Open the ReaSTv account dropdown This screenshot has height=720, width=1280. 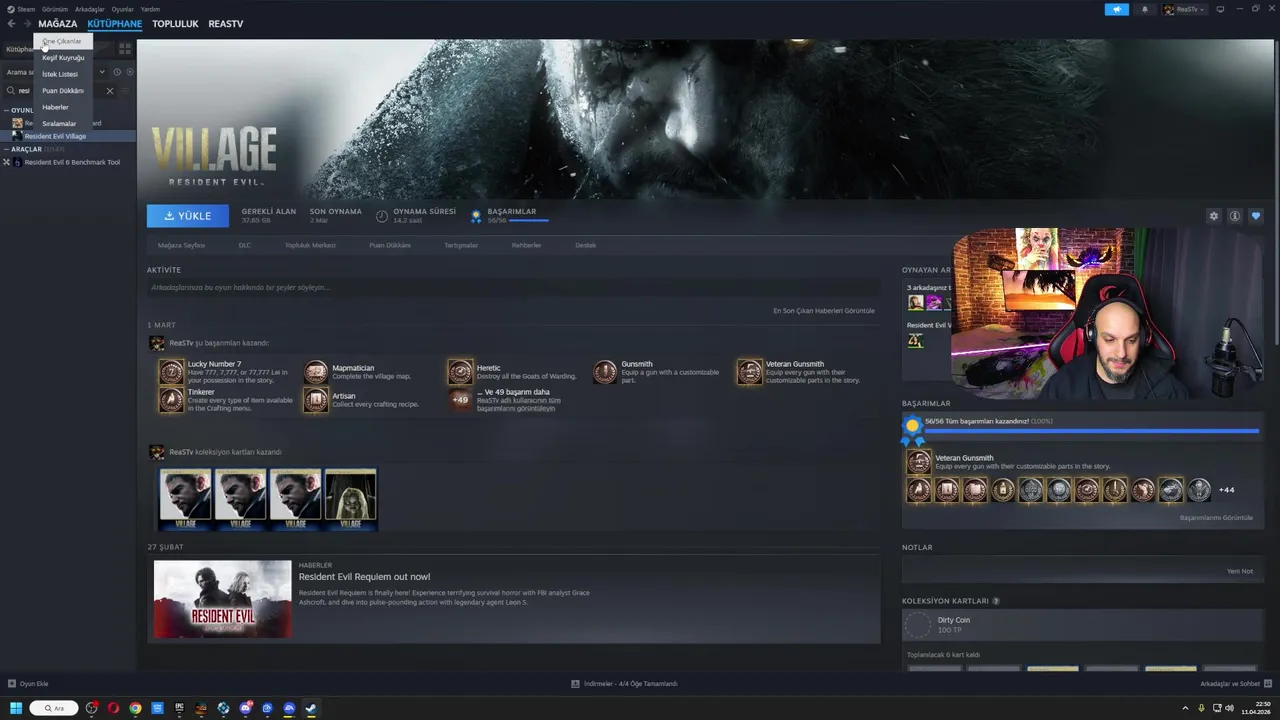click(x=1185, y=9)
